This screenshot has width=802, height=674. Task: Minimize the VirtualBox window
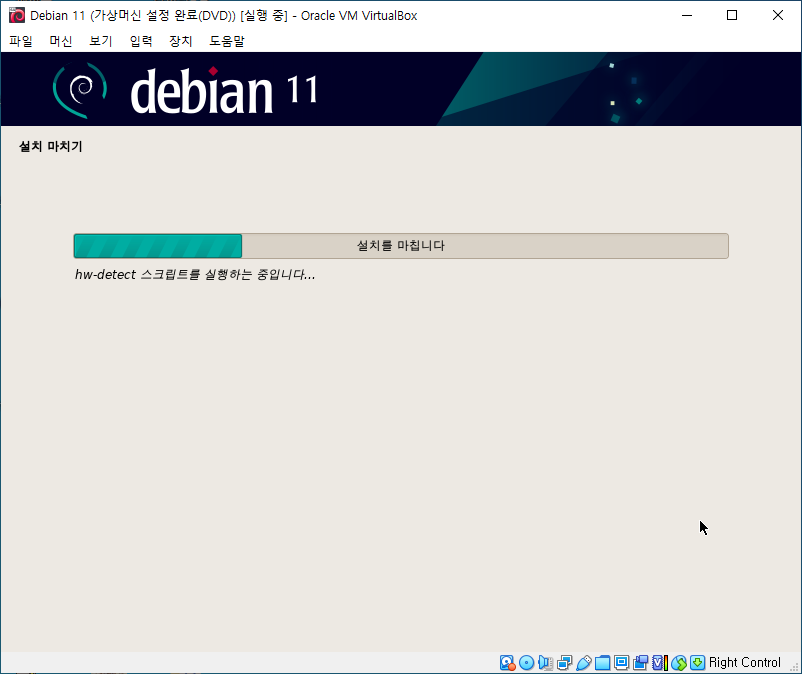[687, 15]
